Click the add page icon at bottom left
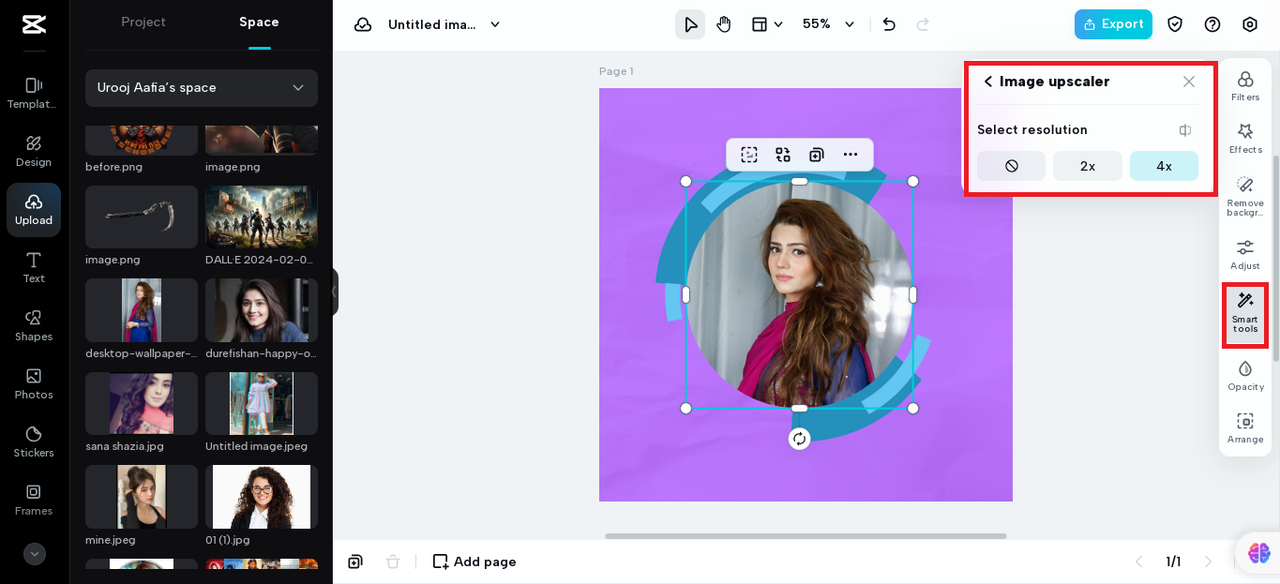 pos(355,562)
